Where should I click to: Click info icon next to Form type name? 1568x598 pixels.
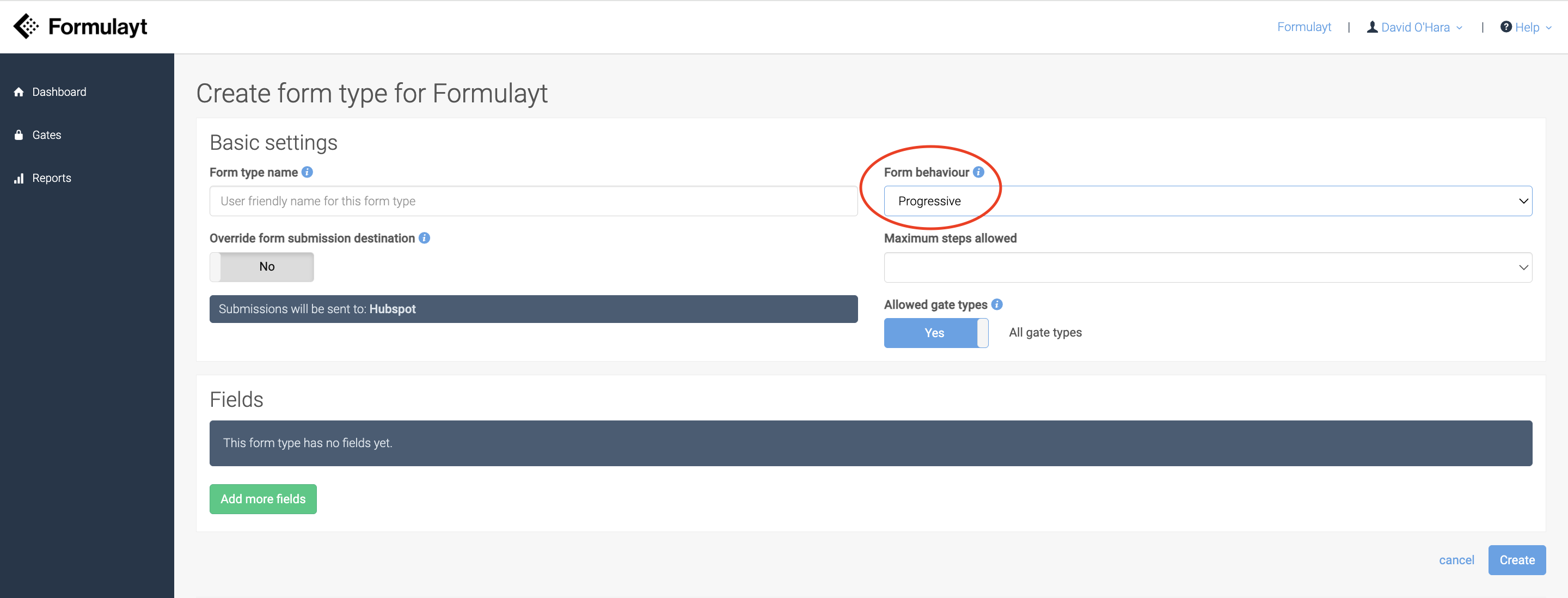[x=308, y=172]
